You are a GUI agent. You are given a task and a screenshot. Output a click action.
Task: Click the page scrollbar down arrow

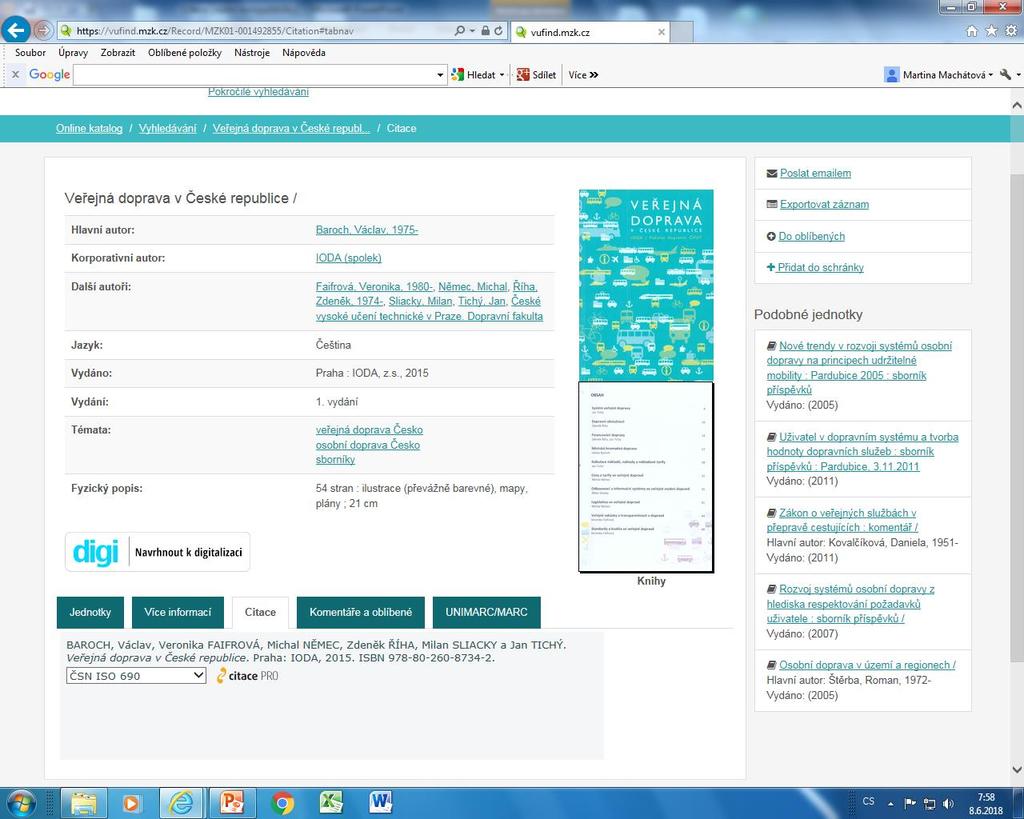point(1016,770)
